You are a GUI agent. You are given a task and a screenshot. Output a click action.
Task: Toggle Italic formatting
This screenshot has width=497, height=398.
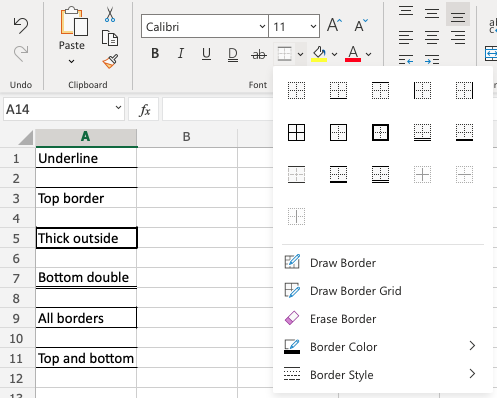click(x=181, y=53)
